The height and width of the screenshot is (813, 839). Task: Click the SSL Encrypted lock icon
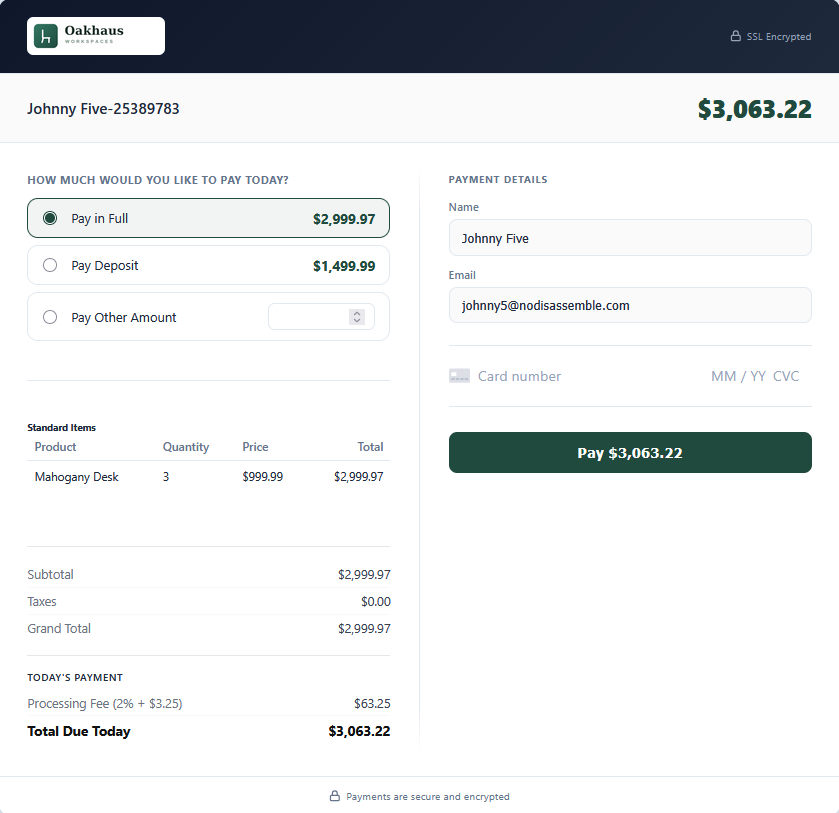coord(736,36)
